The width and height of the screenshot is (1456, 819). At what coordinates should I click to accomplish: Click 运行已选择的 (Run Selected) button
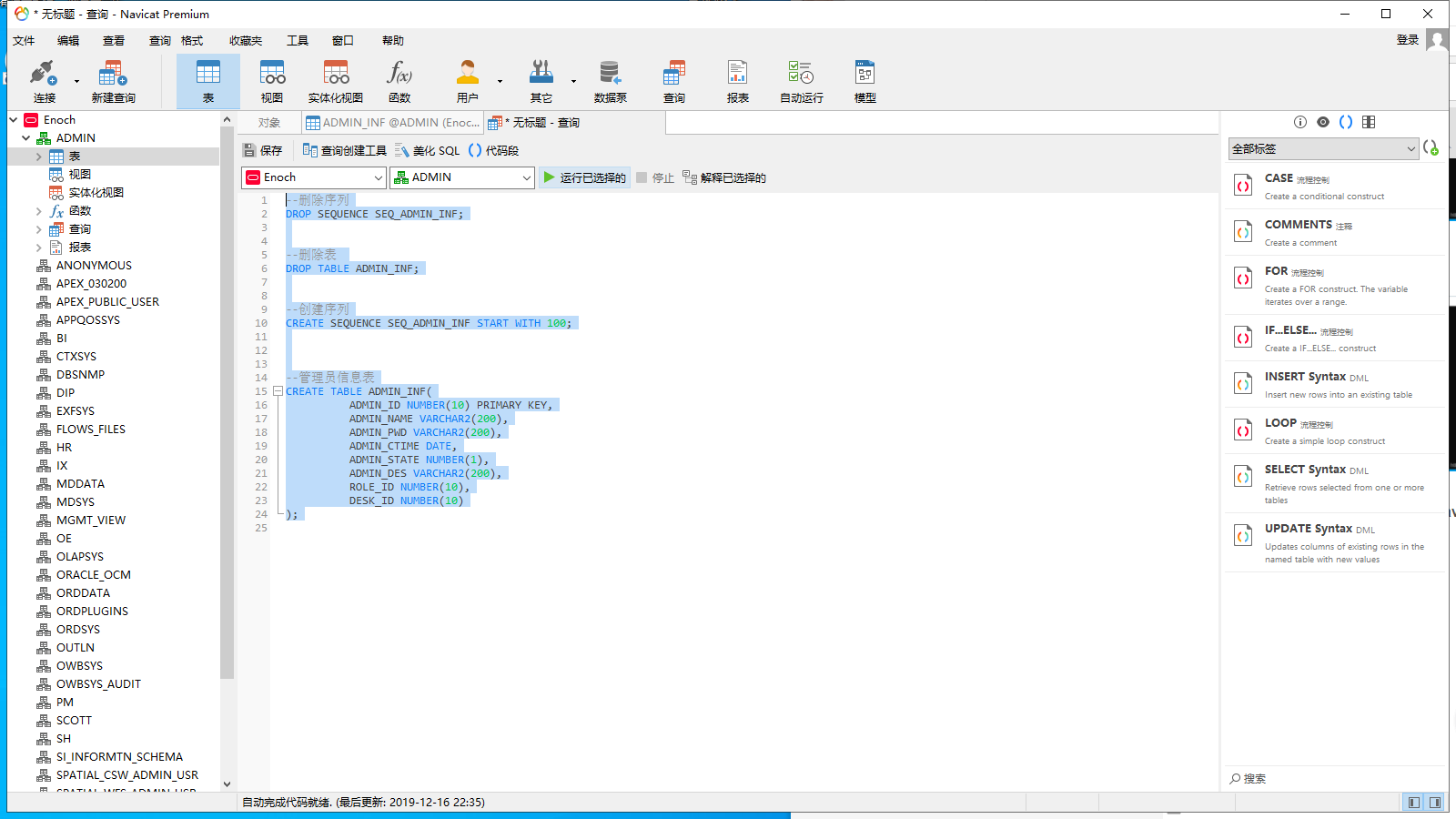point(584,177)
